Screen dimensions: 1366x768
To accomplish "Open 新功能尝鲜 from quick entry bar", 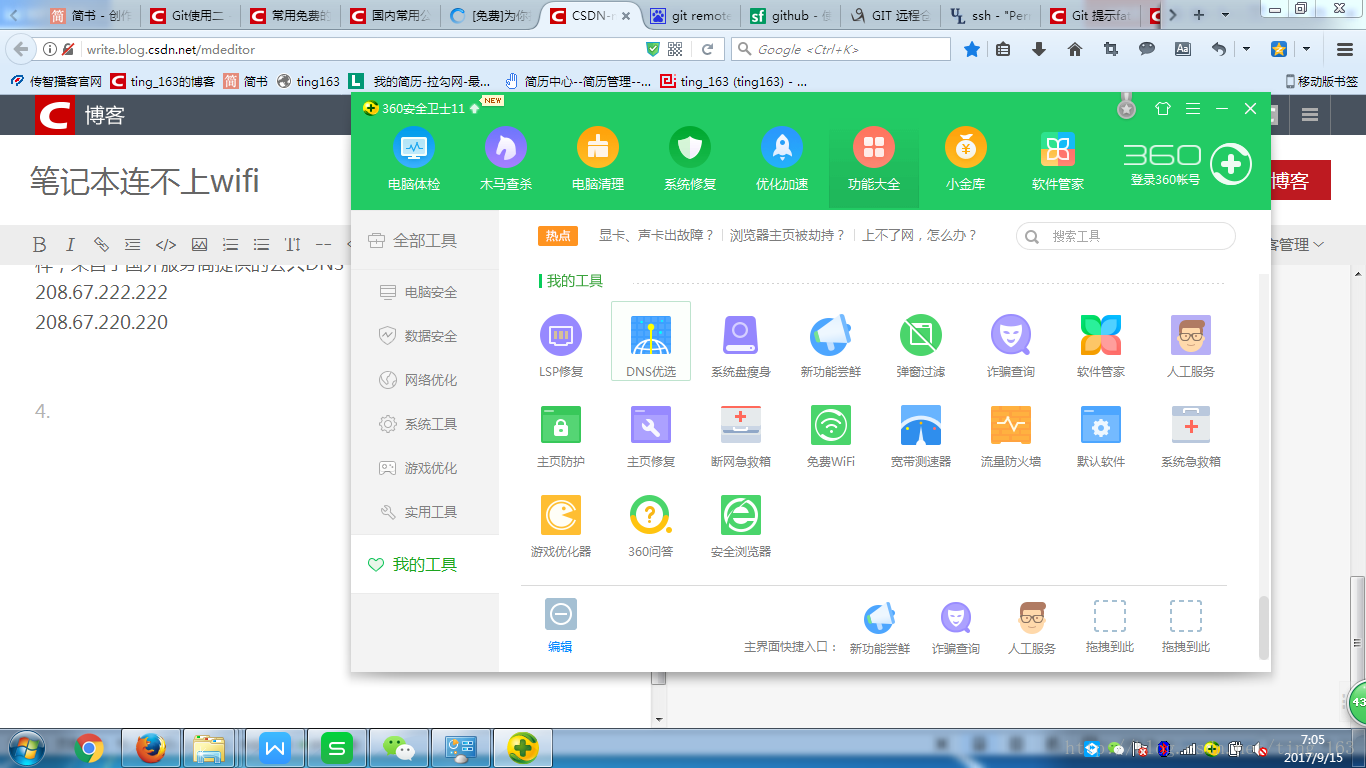I will pyautogui.click(x=880, y=628).
